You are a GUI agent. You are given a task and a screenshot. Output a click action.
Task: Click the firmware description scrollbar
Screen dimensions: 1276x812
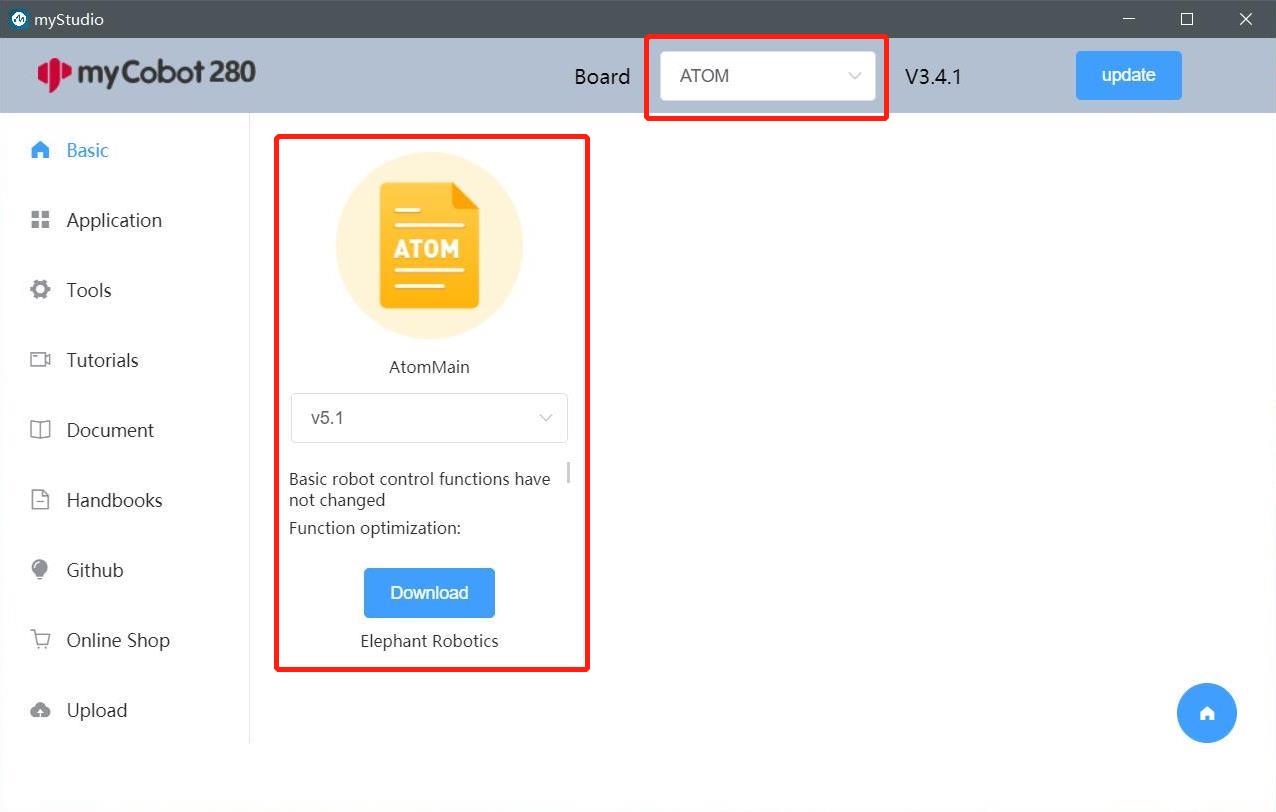[569, 472]
